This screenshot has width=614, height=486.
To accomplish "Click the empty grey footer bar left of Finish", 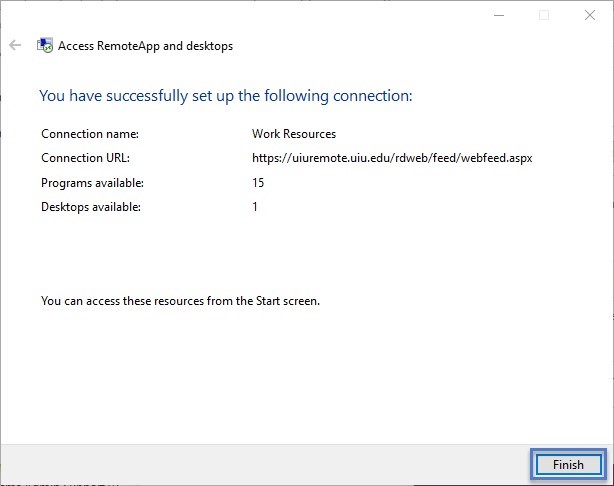I will pyautogui.click(x=265, y=464).
